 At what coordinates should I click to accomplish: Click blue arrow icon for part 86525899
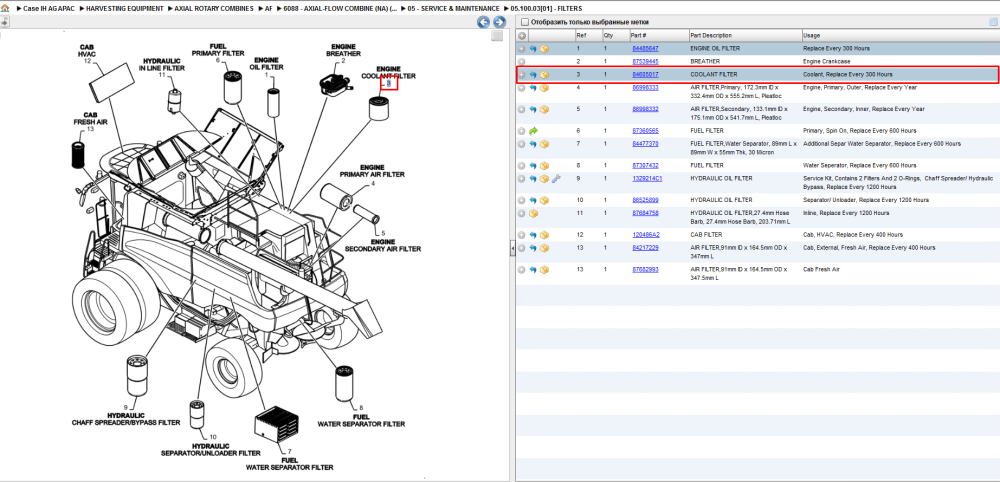click(x=533, y=200)
